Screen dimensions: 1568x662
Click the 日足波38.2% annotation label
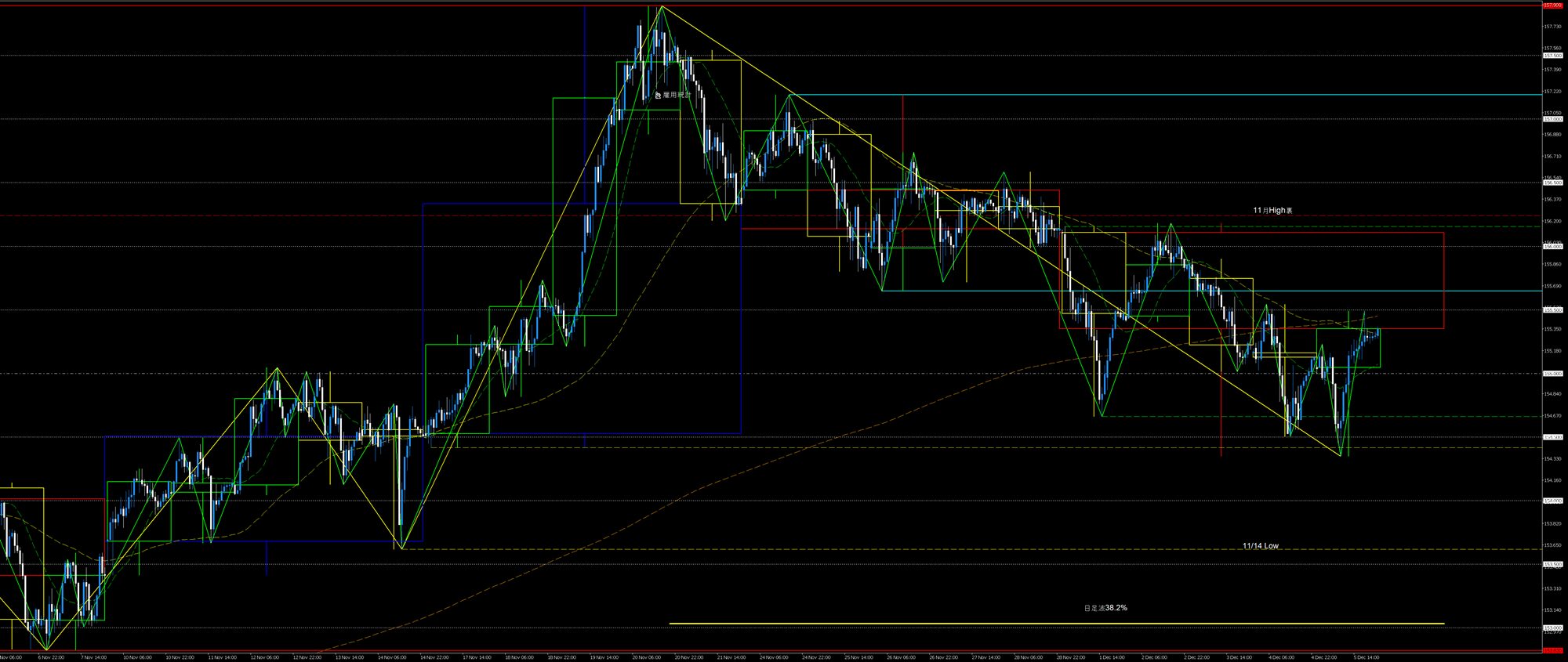click(x=1105, y=608)
